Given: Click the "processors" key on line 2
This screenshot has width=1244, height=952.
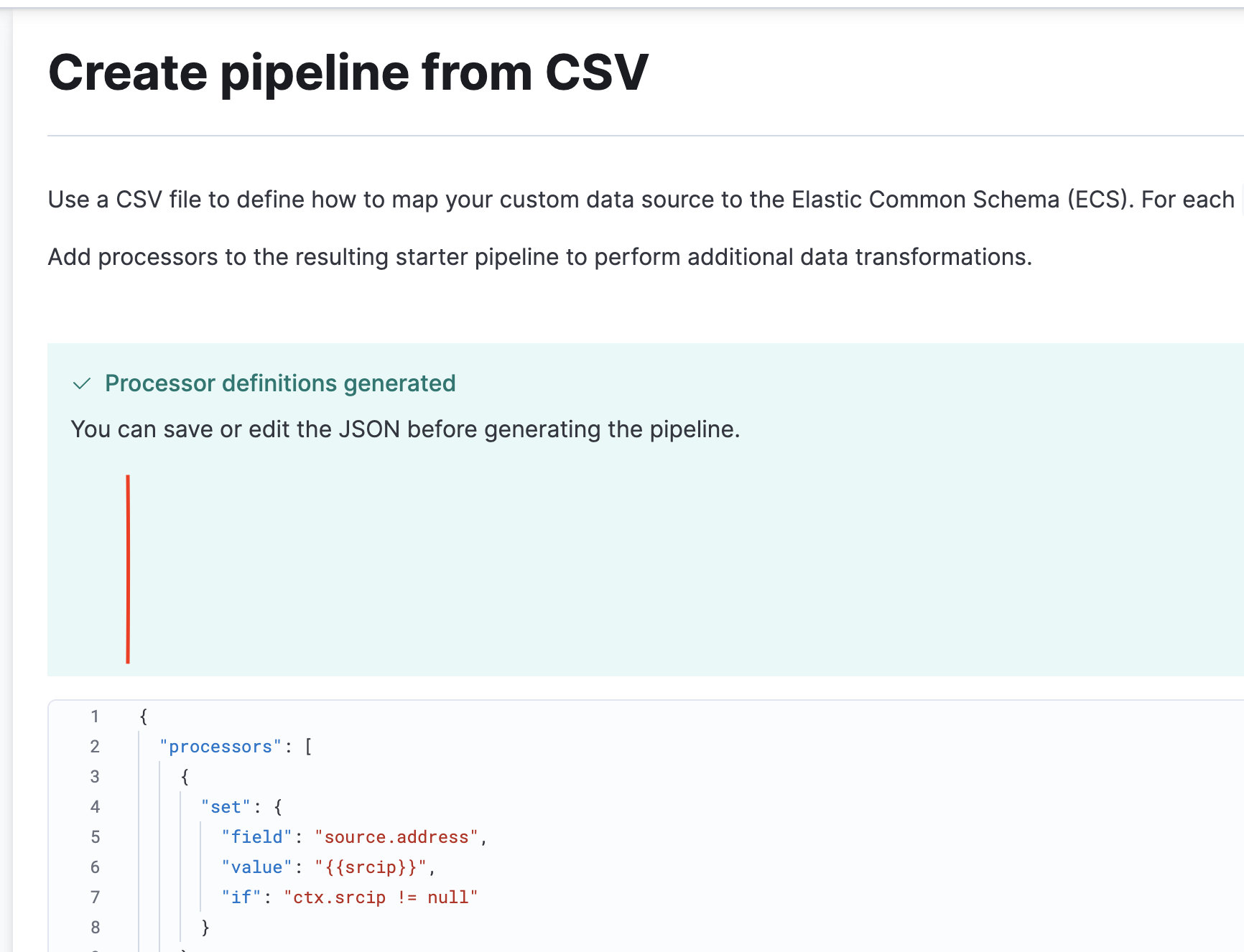Looking at the screenshot, I should 221,747.
